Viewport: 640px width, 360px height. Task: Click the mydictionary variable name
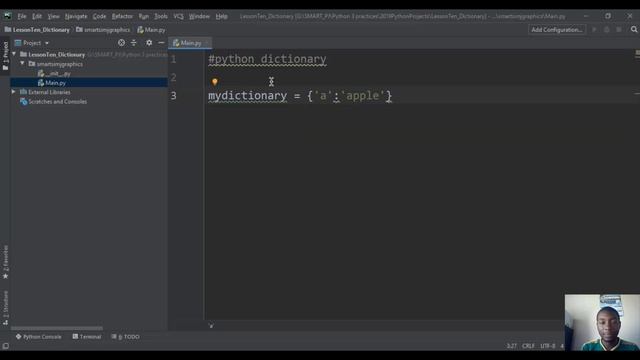point(248,96)
